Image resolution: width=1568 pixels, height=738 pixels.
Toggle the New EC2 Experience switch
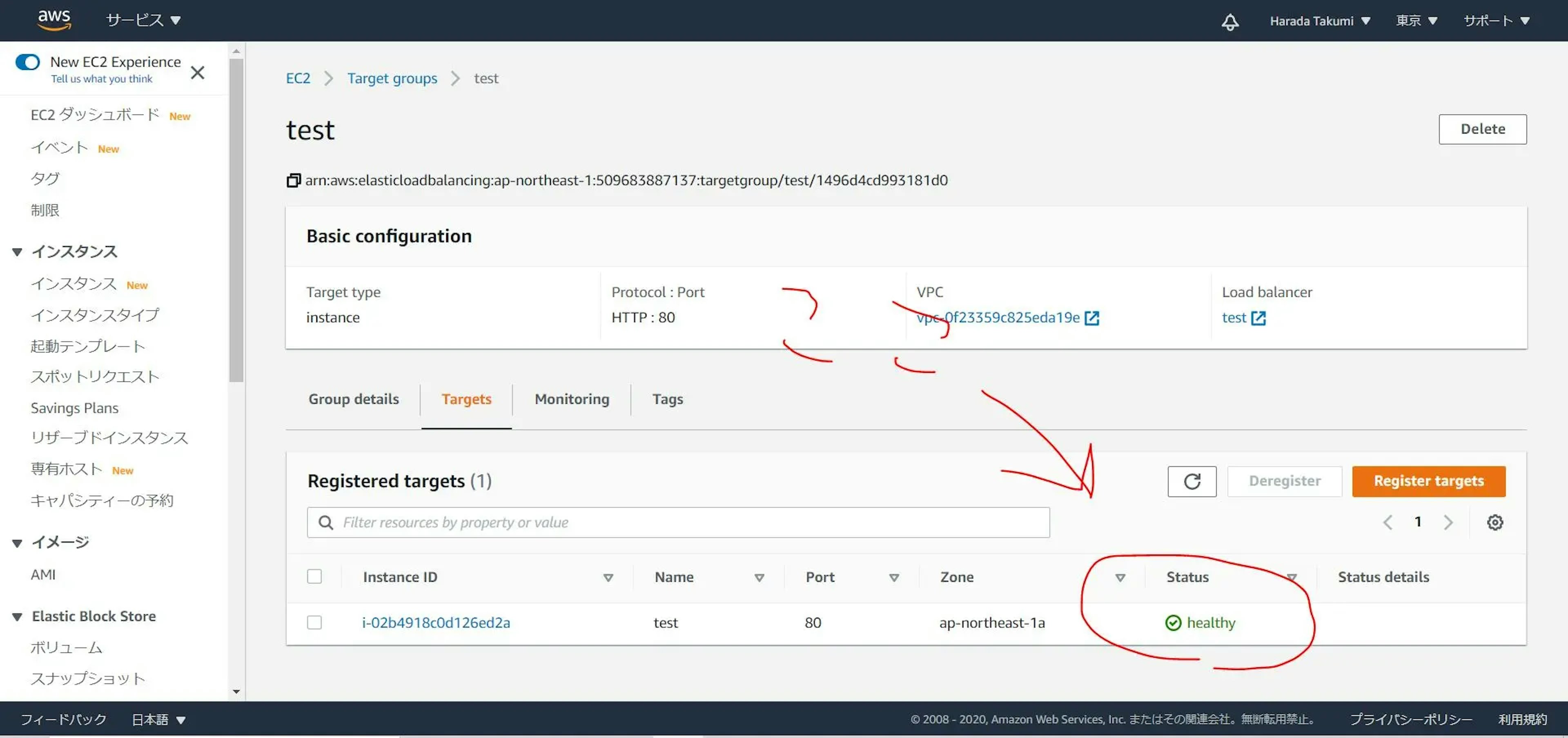click(x=27, y=62)
